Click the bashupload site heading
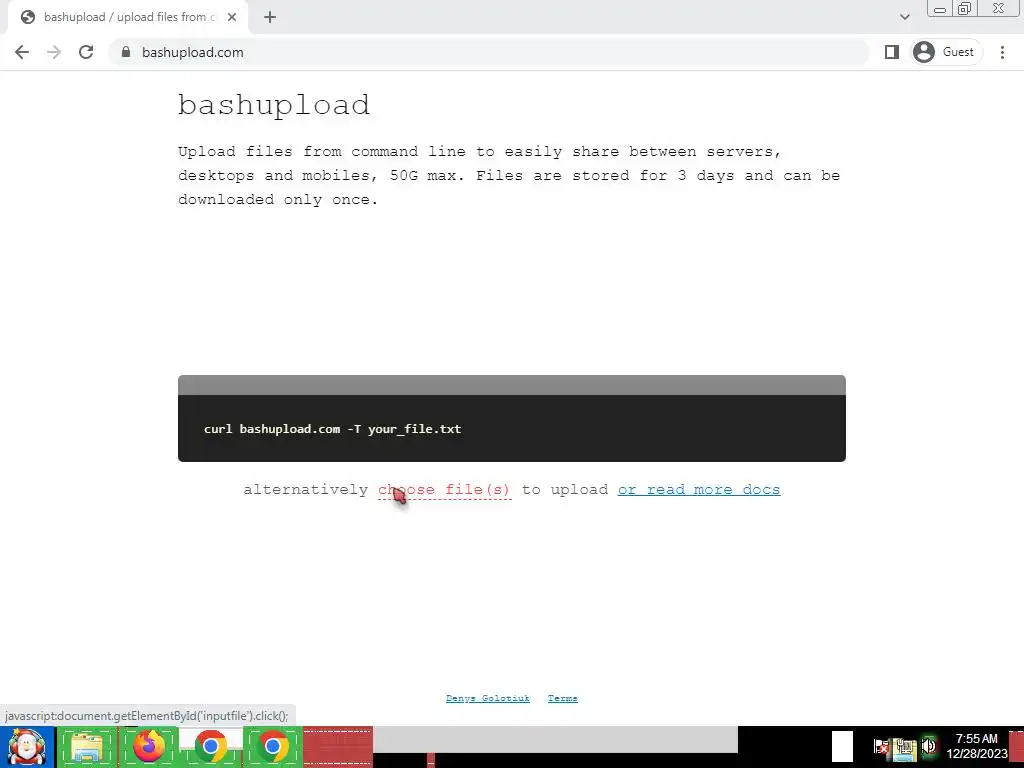The image size is (1024, 768). click(274, 105)
